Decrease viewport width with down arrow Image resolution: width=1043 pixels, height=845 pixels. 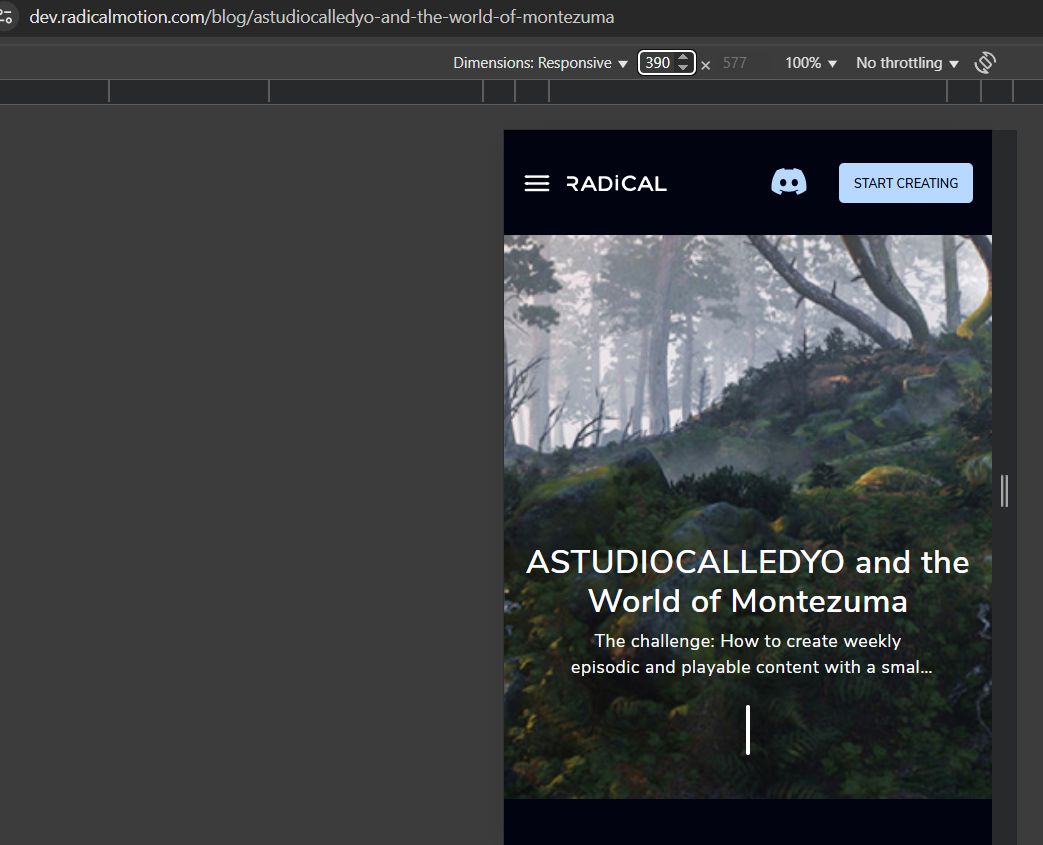point(683,67)
